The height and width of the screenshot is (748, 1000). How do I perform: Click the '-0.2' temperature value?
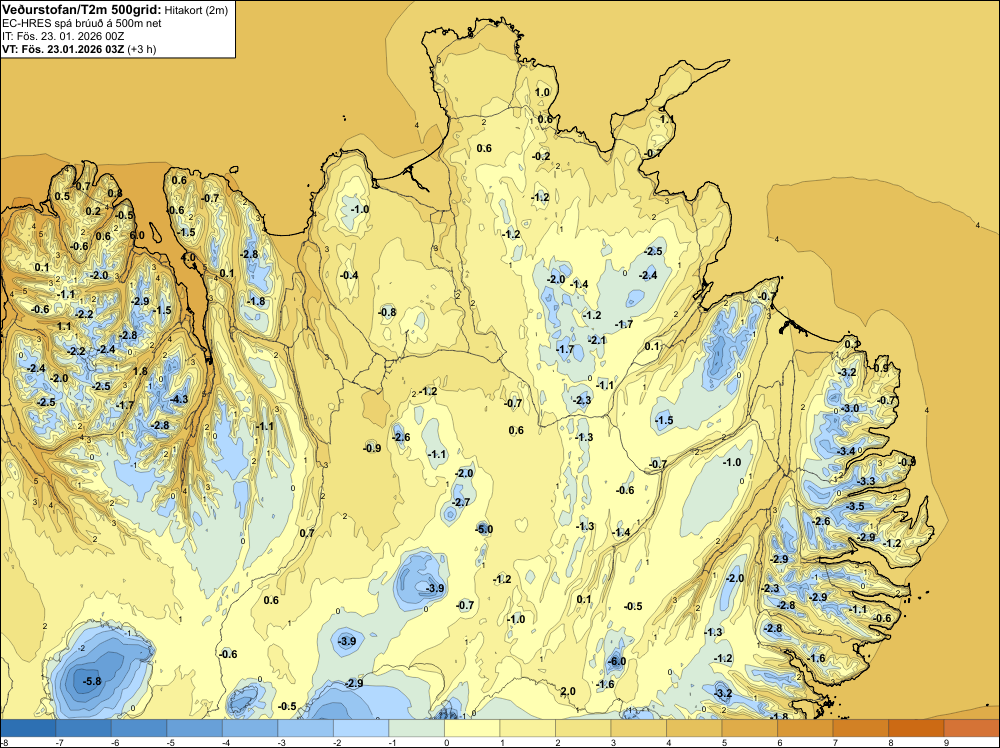(x=541, y=156)
